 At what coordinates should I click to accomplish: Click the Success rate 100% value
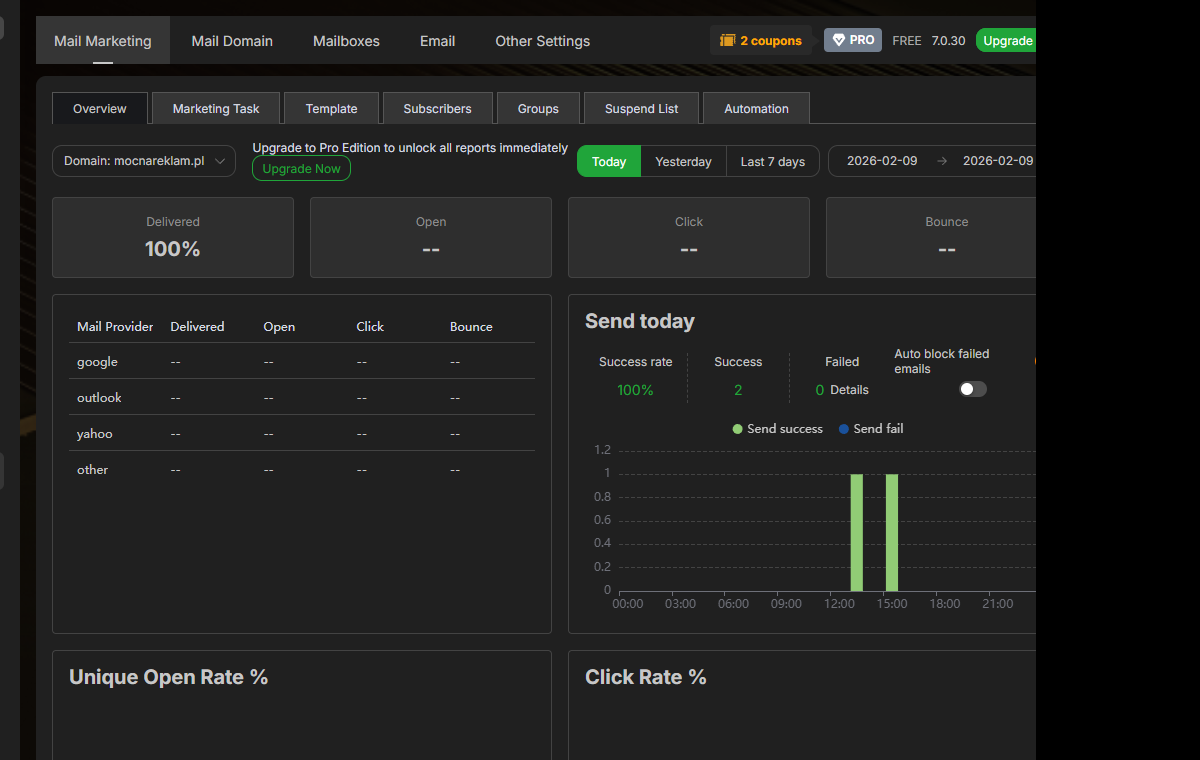point(636,390)
